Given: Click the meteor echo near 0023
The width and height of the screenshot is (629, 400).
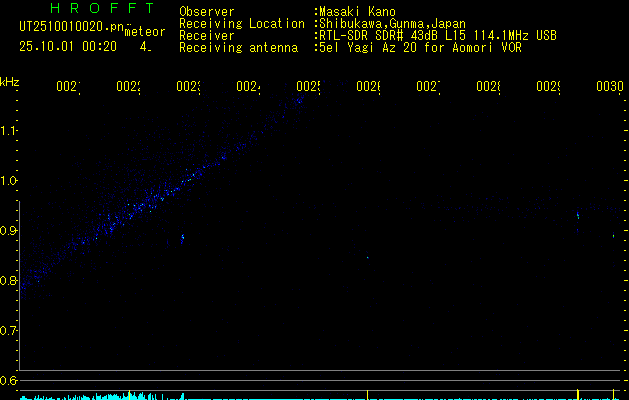Looking at the screenshot, I should [x=183, y=239].
